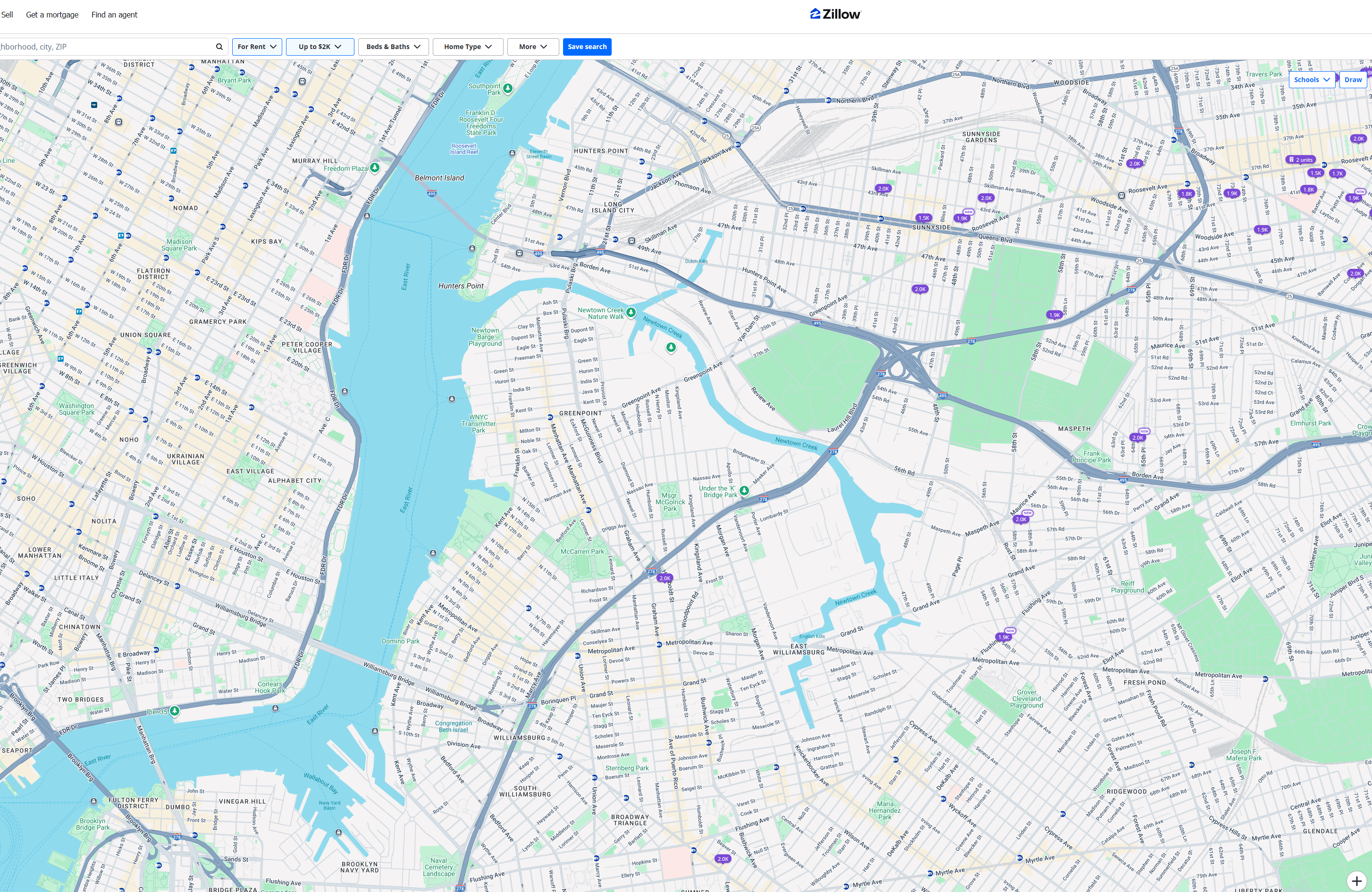The width and height of the screenshot is (1372, 892).
Task: Expand the Beds & Baths filter
Action: [393, 47]
